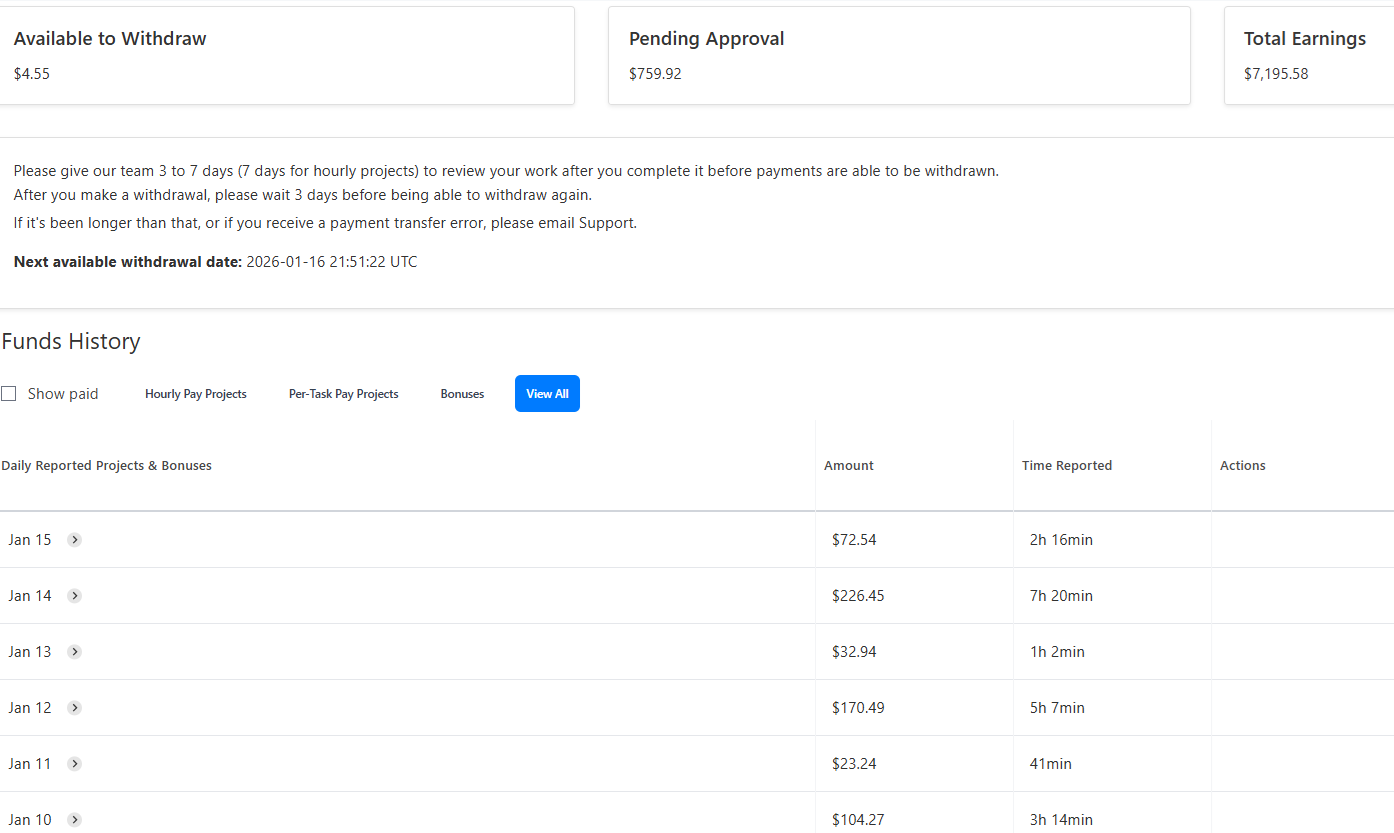Image resolution: width=1394 pixels, height=833 pixels.
Task: Select the Pending Approval card
Action: point(899,56)
